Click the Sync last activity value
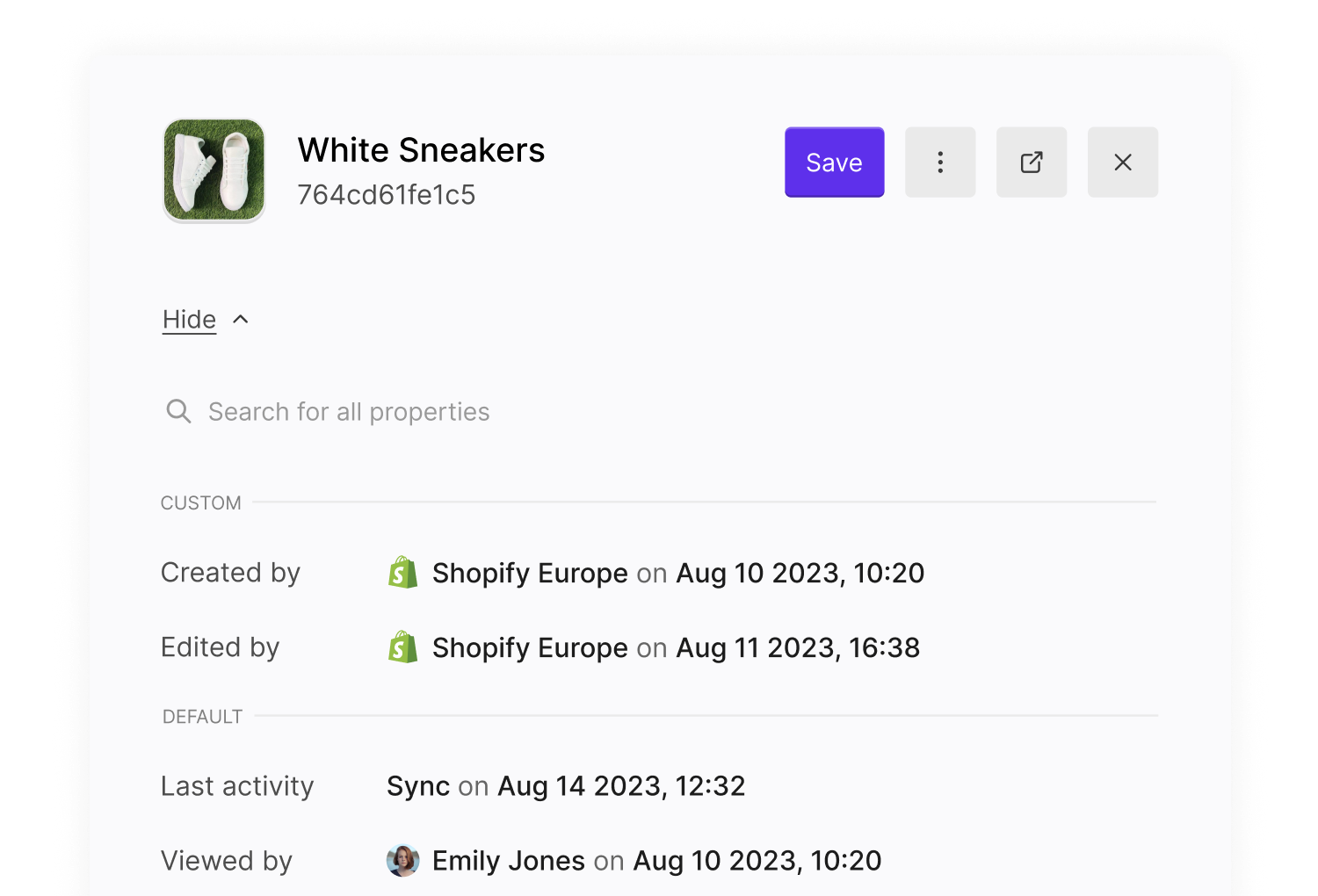The height and width of the screenshot is (896, 1318). click(x=418, y=786)
